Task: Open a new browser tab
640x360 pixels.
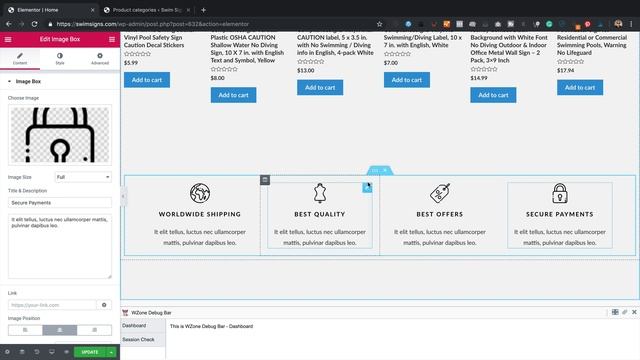Action: pos(203,10)
